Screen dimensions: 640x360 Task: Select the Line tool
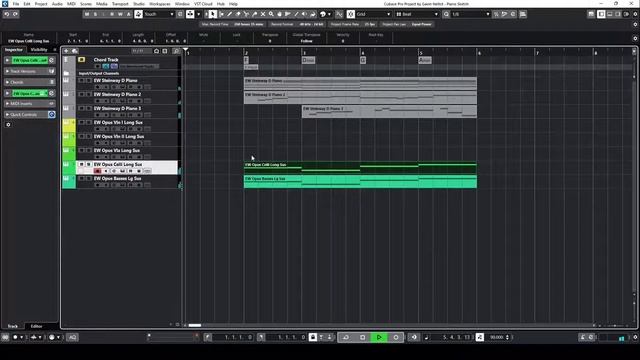(296, 14)
